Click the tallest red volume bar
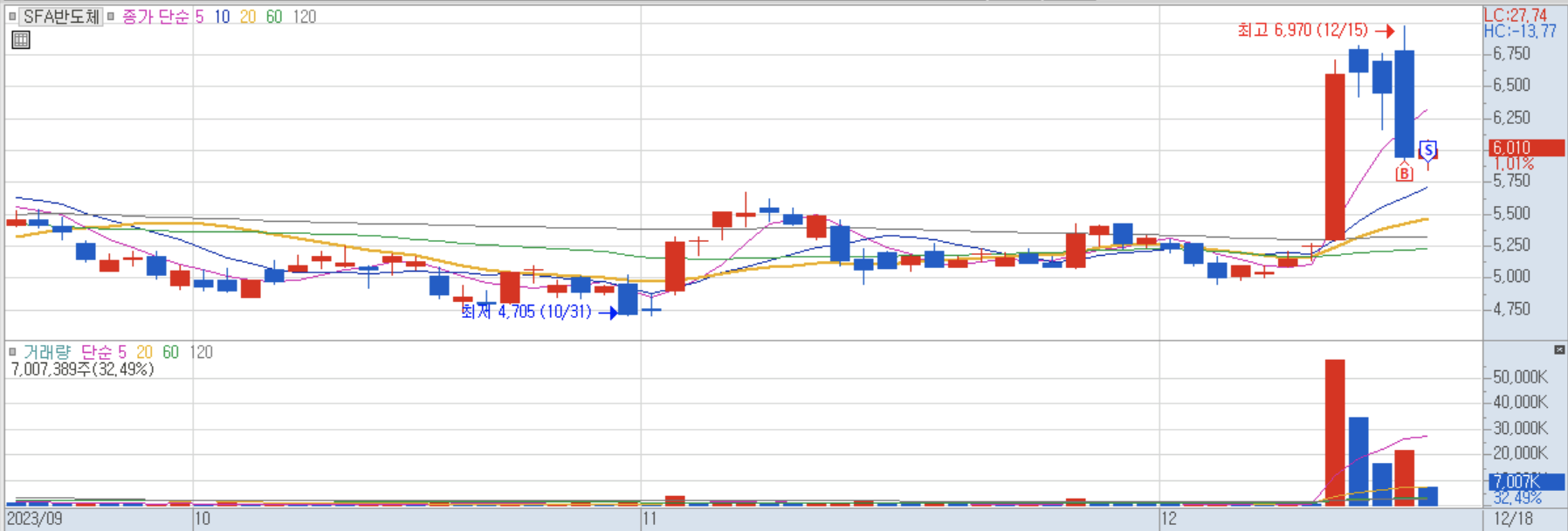This screenshot has width=1568, height=531. pyautogui.click(x=1335, y=432)
